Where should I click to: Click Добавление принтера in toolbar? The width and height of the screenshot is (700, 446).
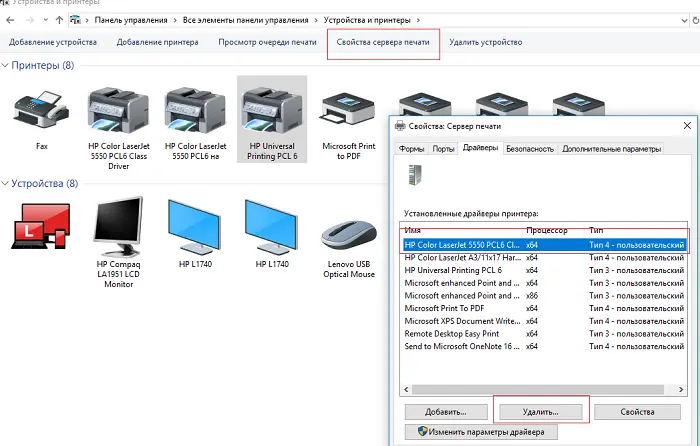tap(157, 42)
